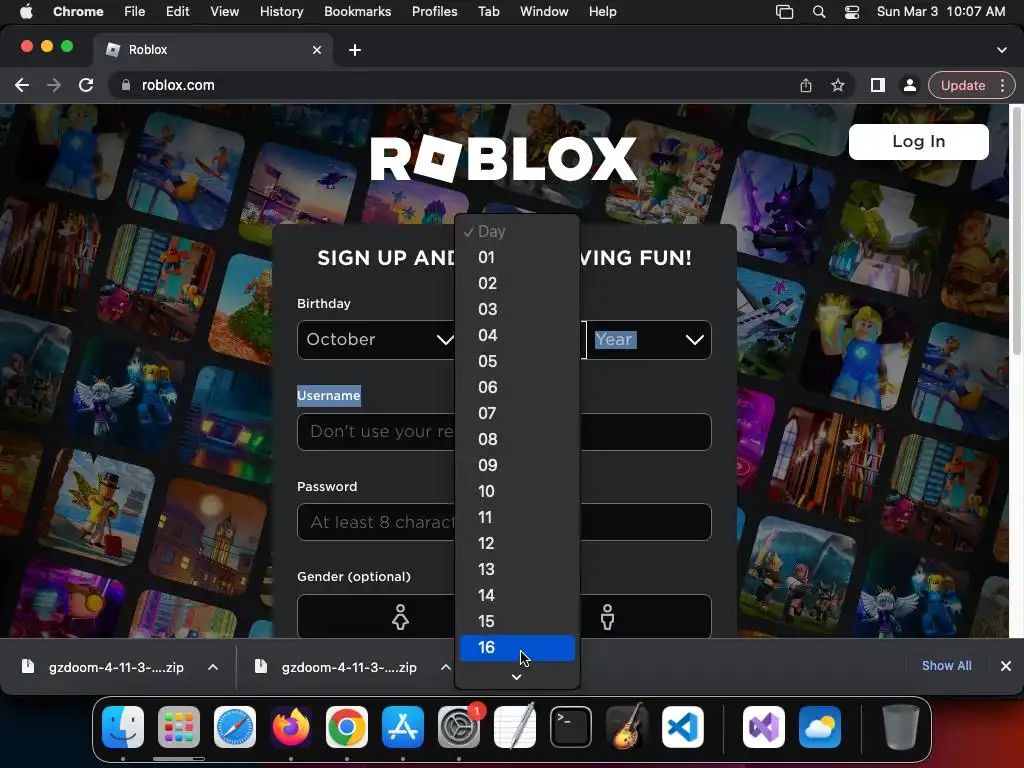Reload the Roblox page

pyautogui.click(x=86, y=85)
